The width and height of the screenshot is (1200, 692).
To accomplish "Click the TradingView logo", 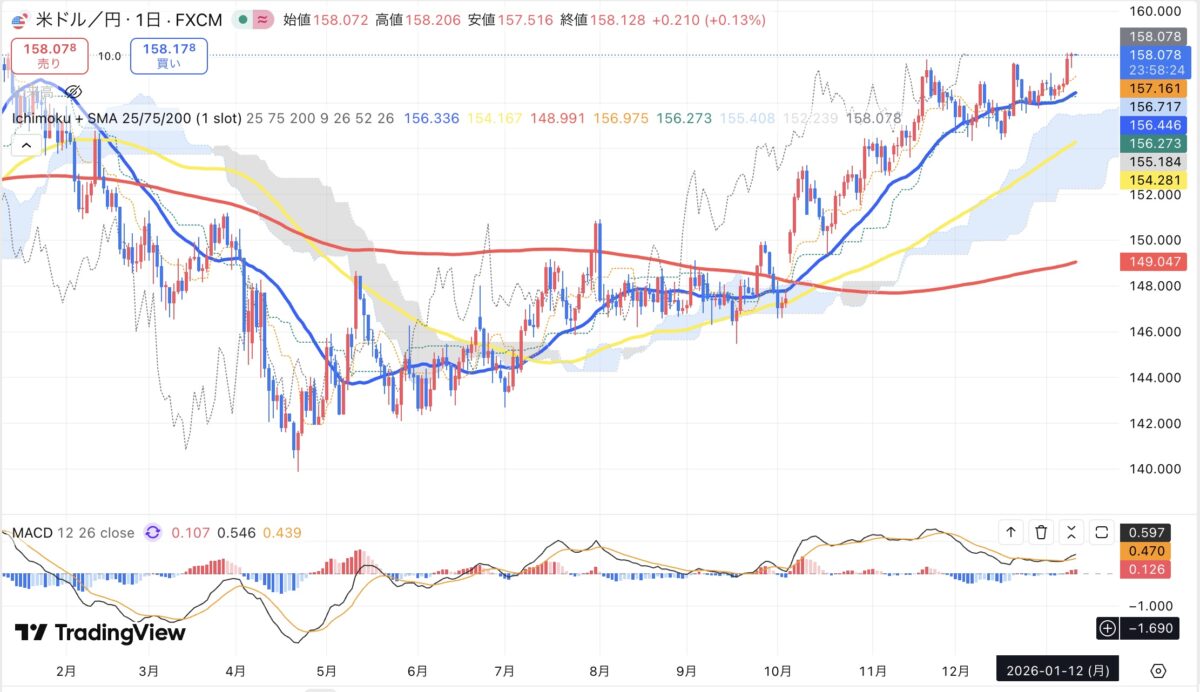I will point(100,632).
